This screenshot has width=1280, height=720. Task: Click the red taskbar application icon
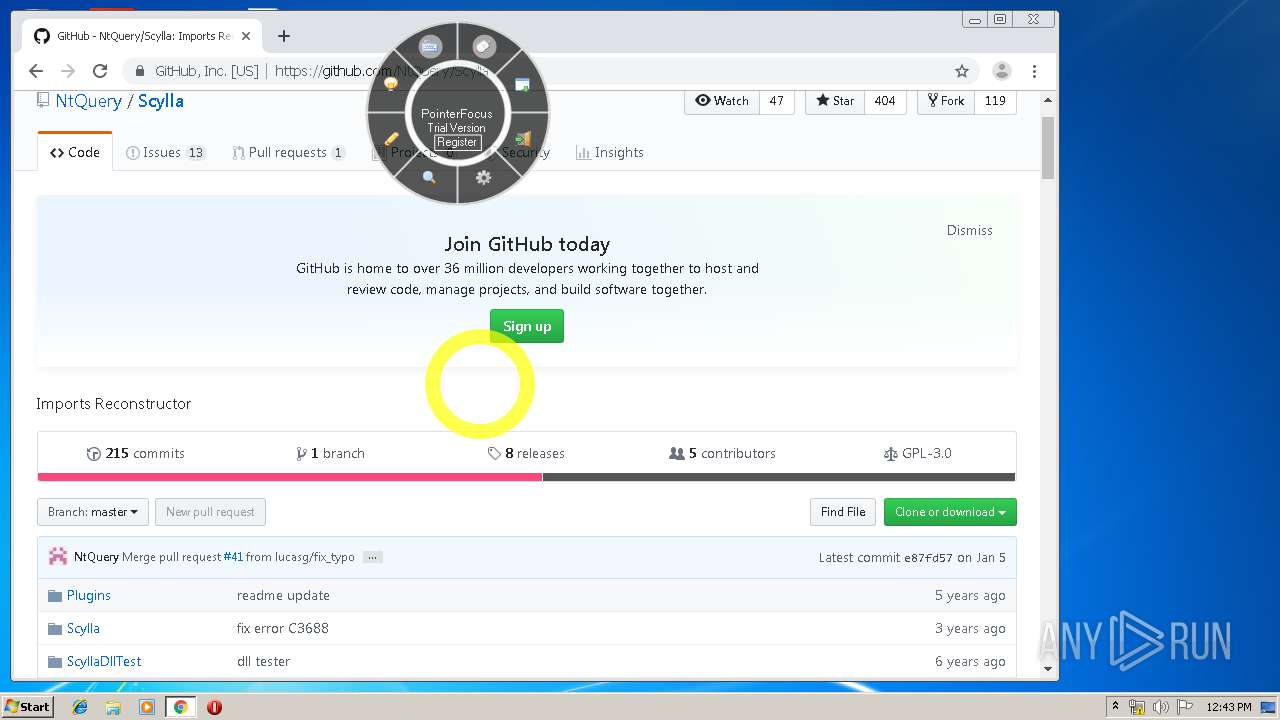pos(214,707)
